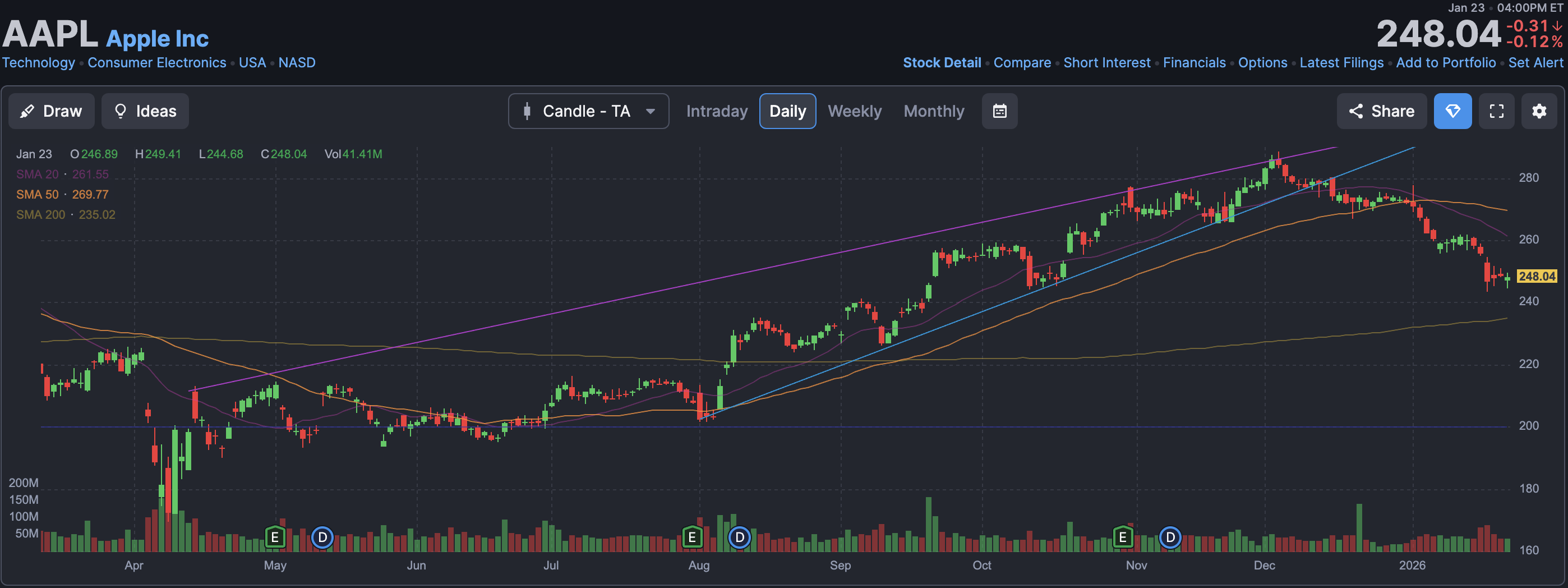Click the Set Alert link

(1535, 62)
